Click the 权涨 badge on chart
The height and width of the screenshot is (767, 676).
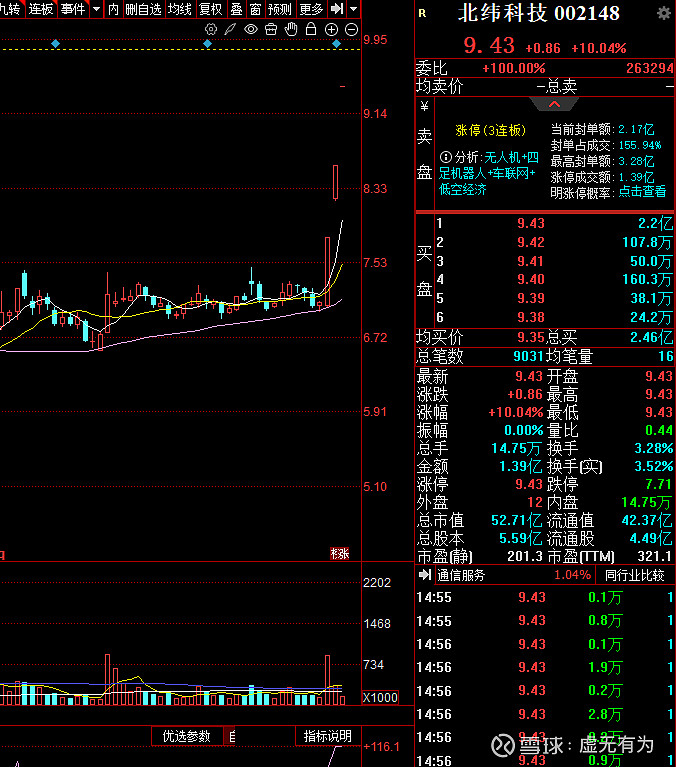pyautogui.click(x=339, y=554)
